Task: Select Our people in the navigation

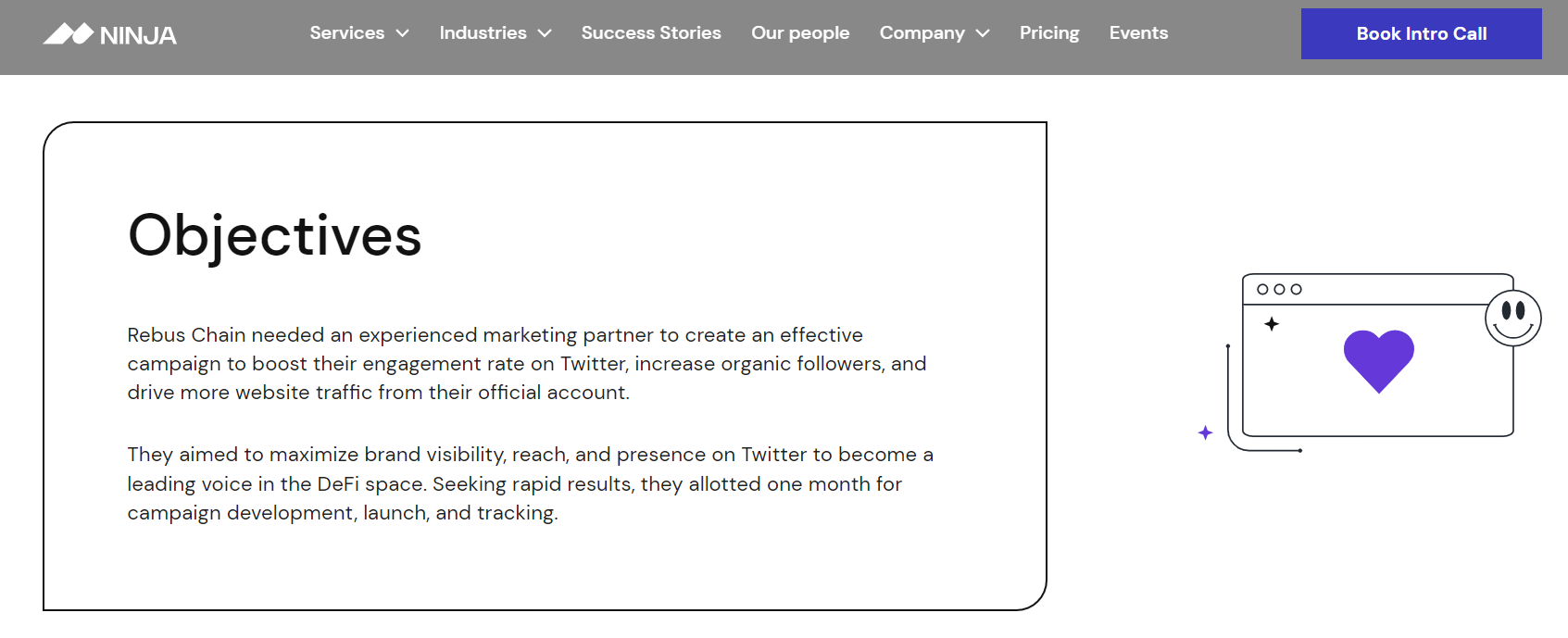Action: point(800,33)
